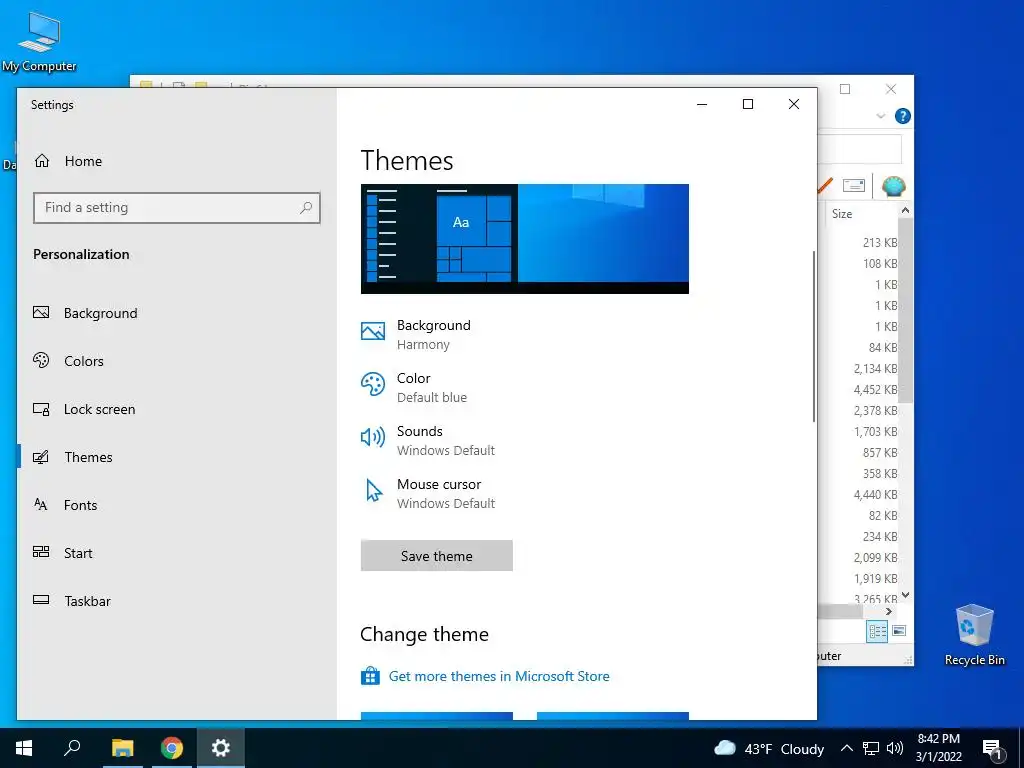Image resolution: width=1024 pixels, height=768 pixels.
Task: Minimize the Settings window
Action: 702,104
